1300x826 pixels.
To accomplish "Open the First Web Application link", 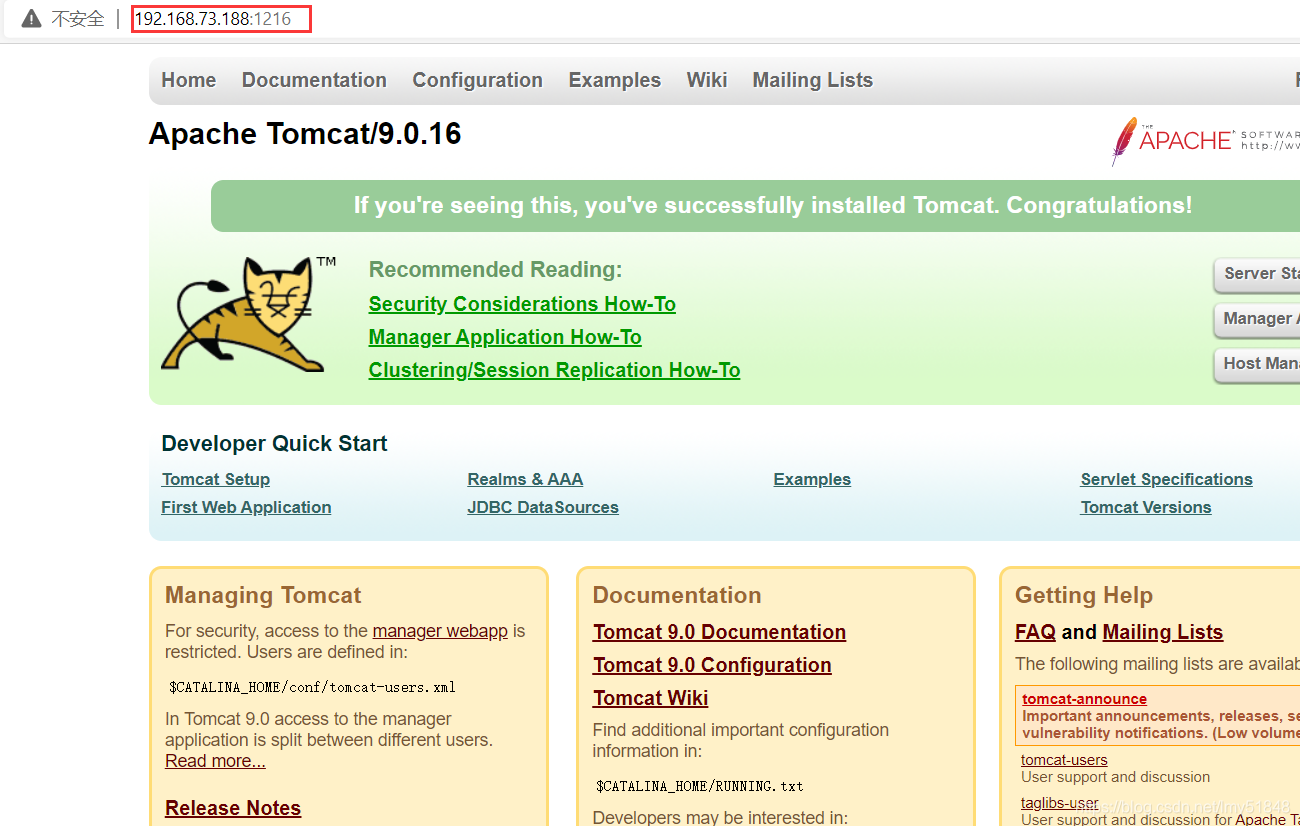I will pyautogui.click(x=246, y=507).
